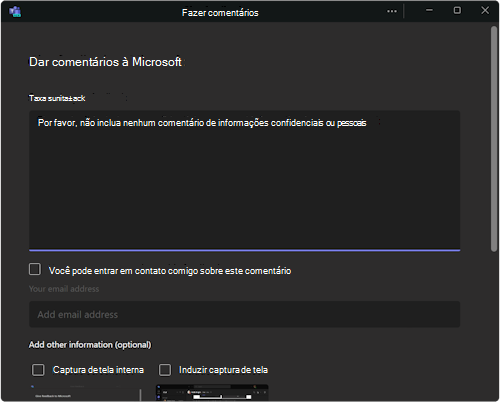
Task: Check 'Você pode entrar em contato comigo' box
Action: click(35, 269)
